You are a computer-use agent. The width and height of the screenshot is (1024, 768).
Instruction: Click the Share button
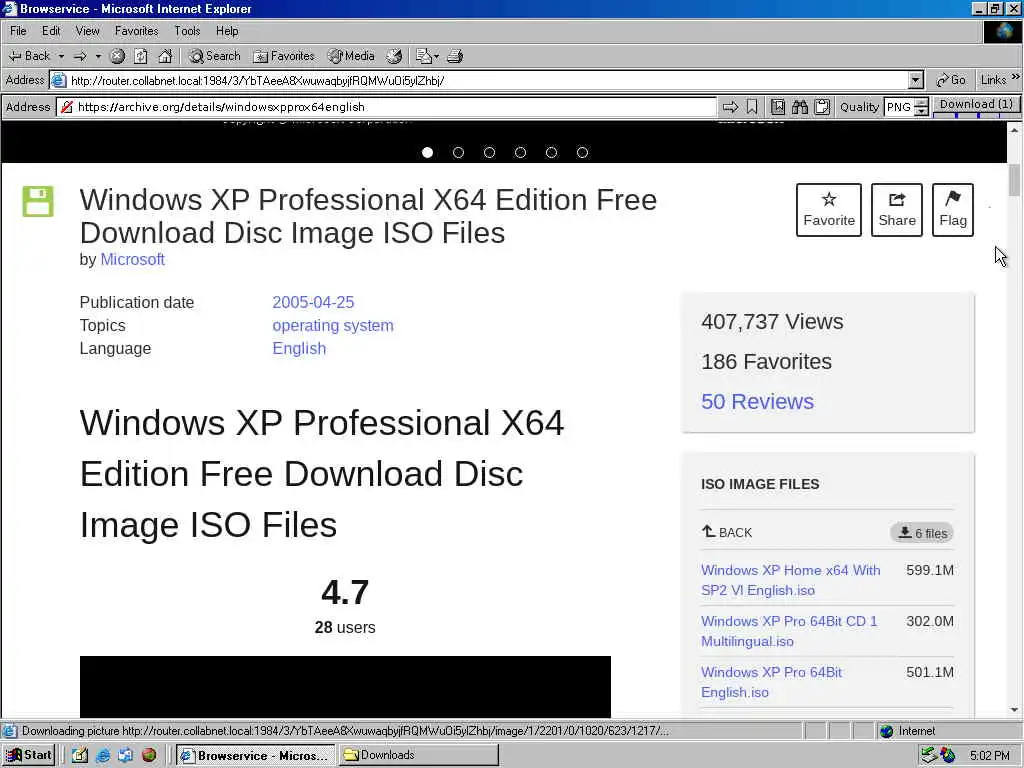tap(897, 210)
